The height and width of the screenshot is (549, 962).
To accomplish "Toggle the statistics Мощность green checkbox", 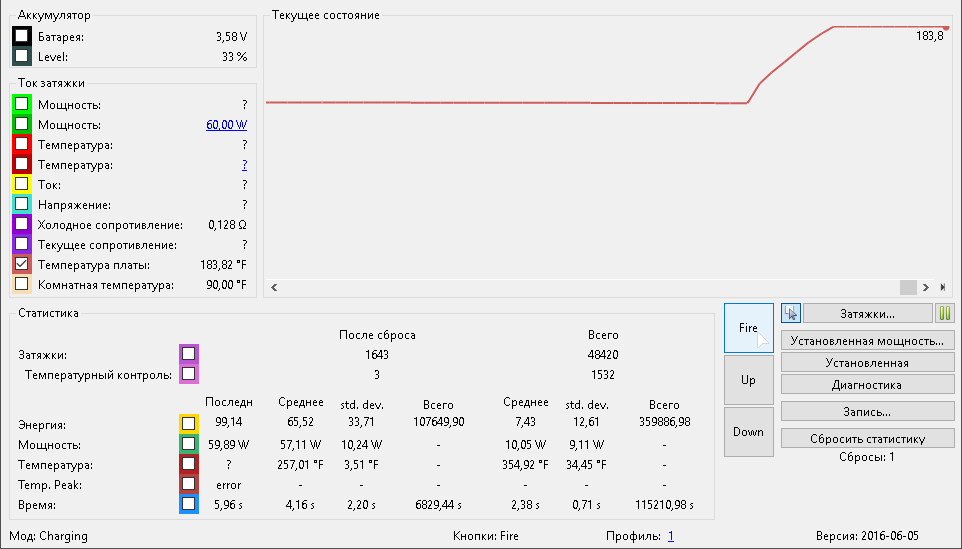I will (188, 444).
